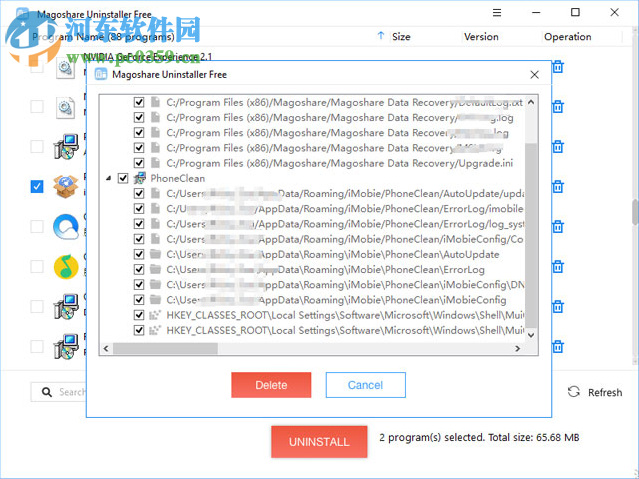
Task: Click the sort arrow beside Size column
Action: (x=381, y=36)
